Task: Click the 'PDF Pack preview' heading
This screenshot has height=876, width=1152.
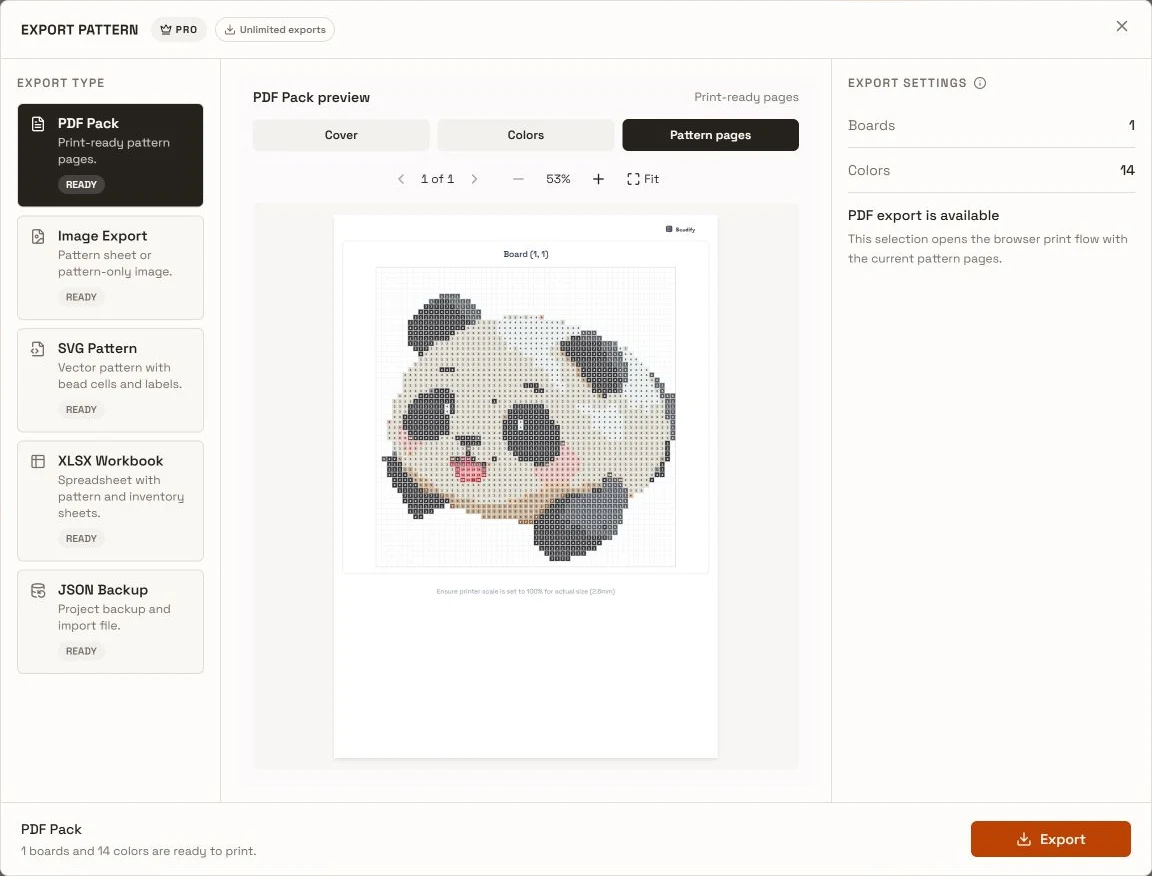Action: [312, 97]
